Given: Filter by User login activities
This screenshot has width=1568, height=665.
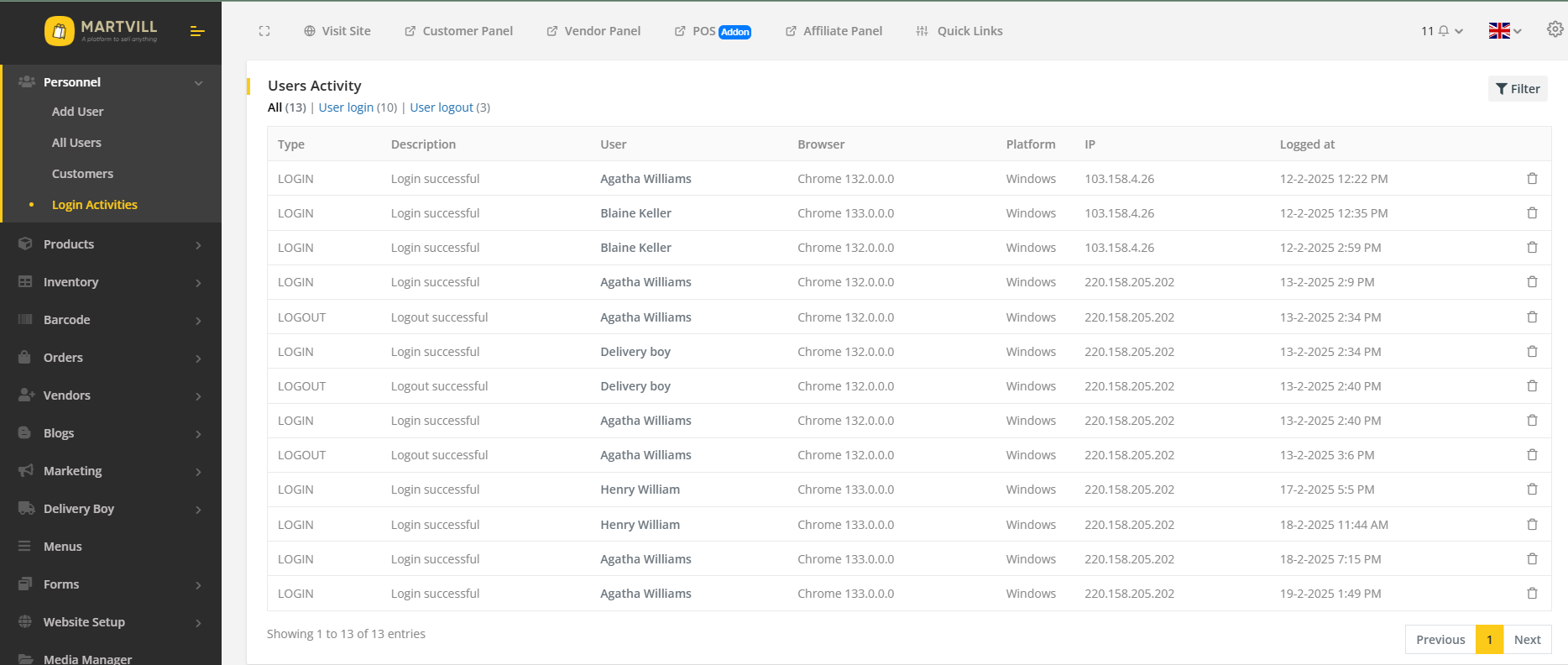Looking at the screenshot, I should coord(346,107).
